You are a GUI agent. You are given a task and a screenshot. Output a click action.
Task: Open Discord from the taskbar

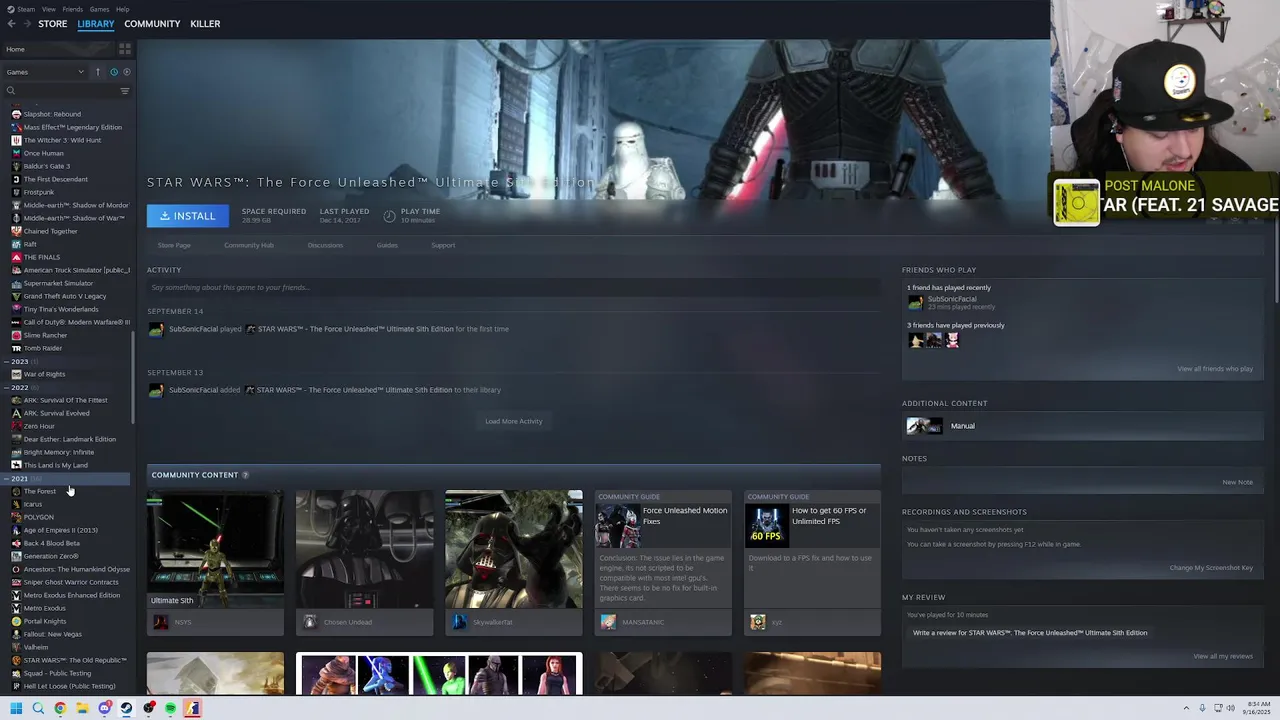pyautogui.click(x=104, y=708)
